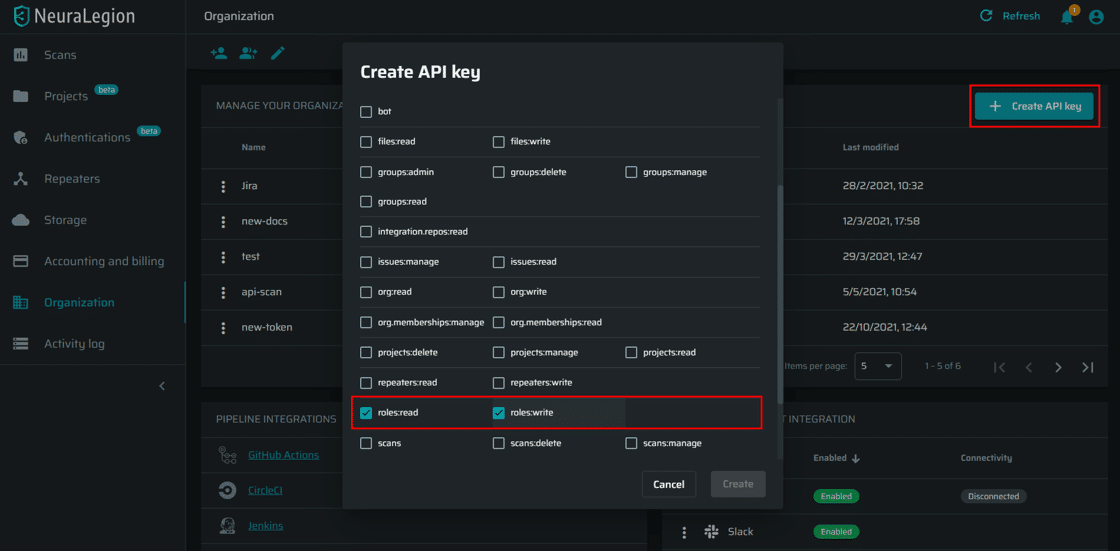Viewport: 1120px width, 551px height.
Task: Select Scans in the sidebar
Action: point(60,55)
